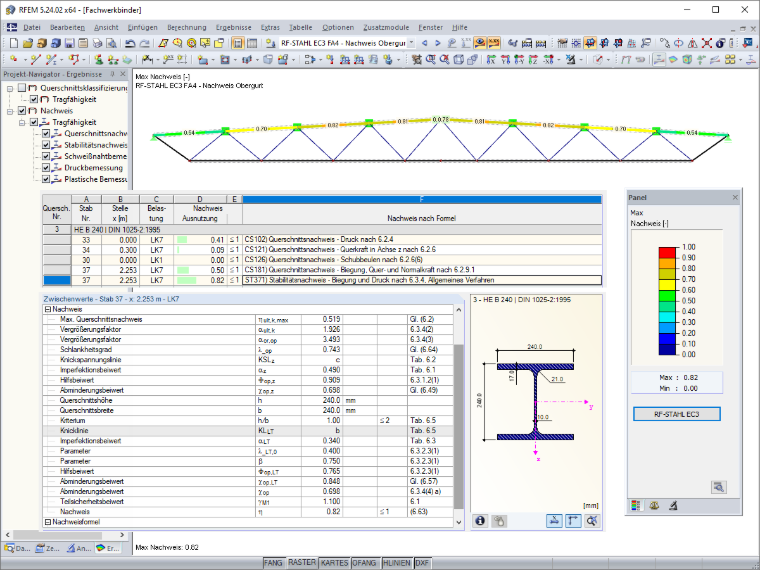
Task: Click the zoom icon in the Panel
Action: (719, 487)
